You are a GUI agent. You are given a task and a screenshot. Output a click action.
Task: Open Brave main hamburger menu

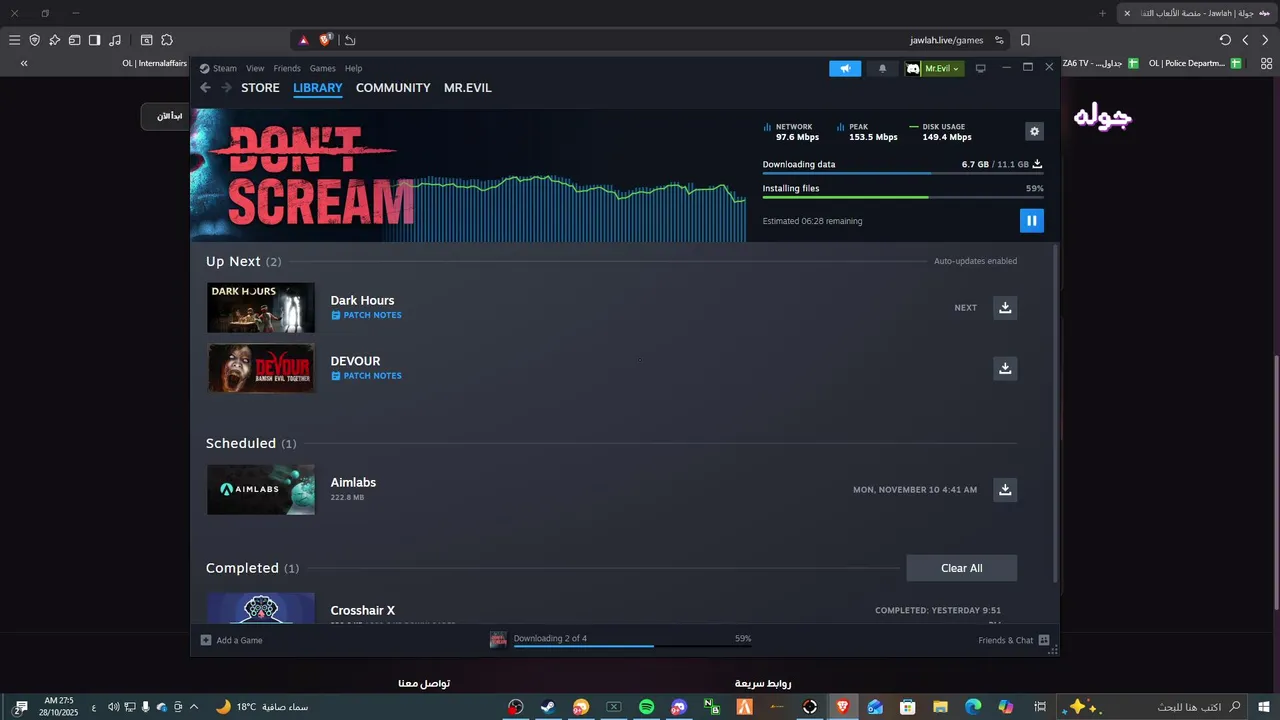point(14,40)
